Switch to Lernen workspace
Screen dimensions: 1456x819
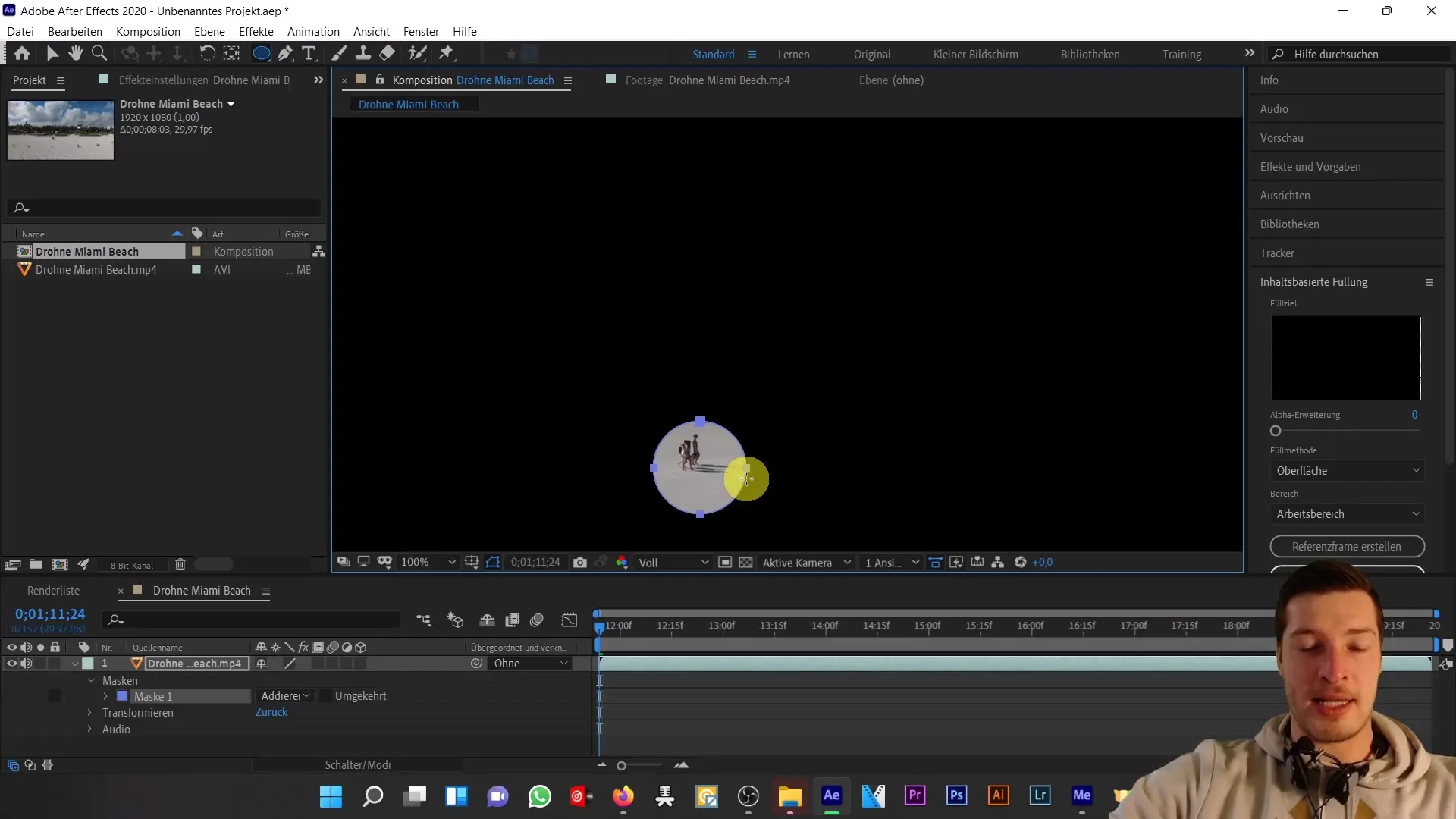793,55
